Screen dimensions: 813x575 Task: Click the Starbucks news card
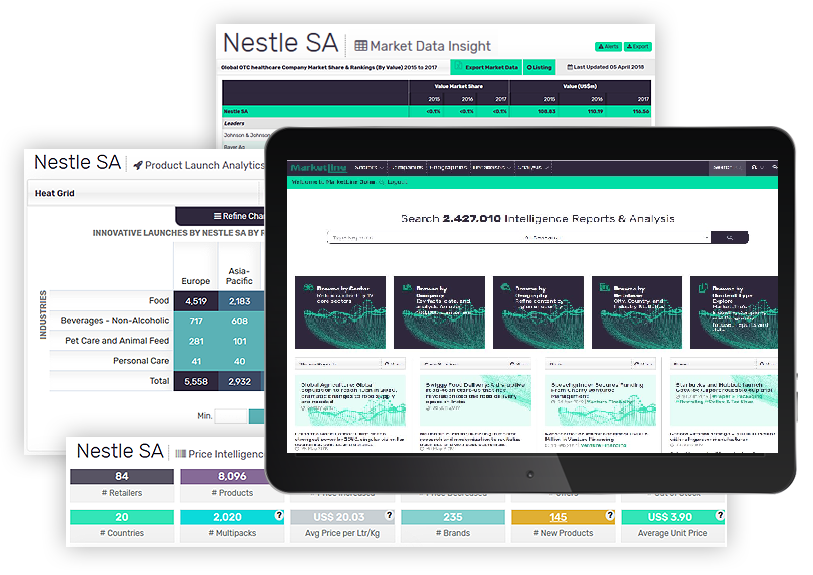[724, 400]
